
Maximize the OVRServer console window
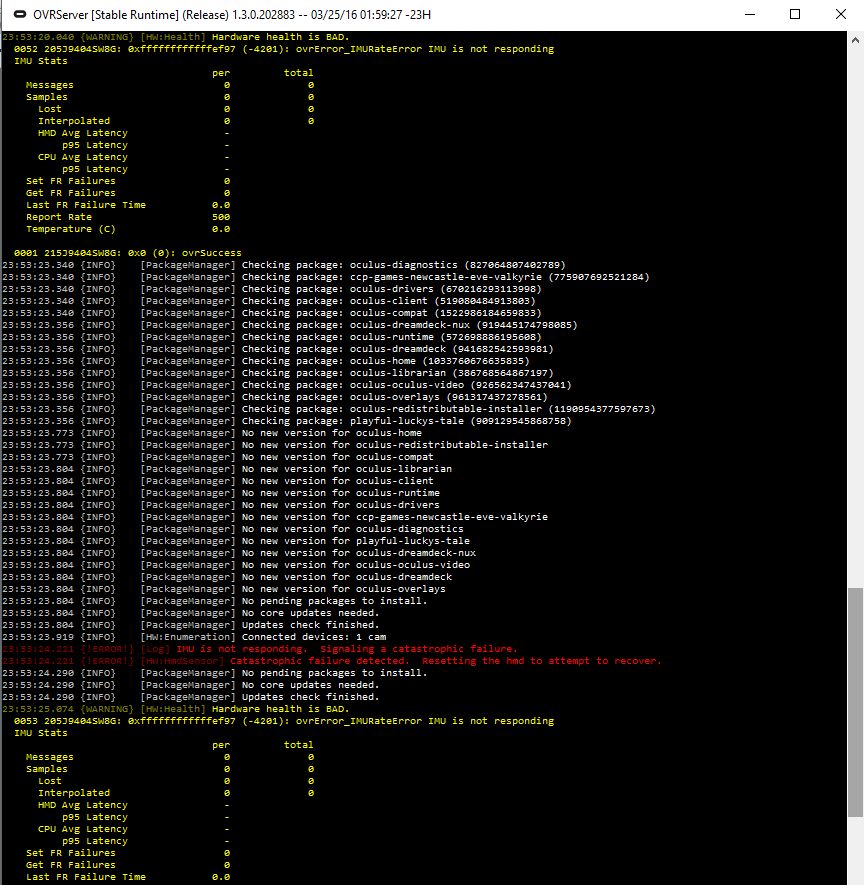[795, 14]
